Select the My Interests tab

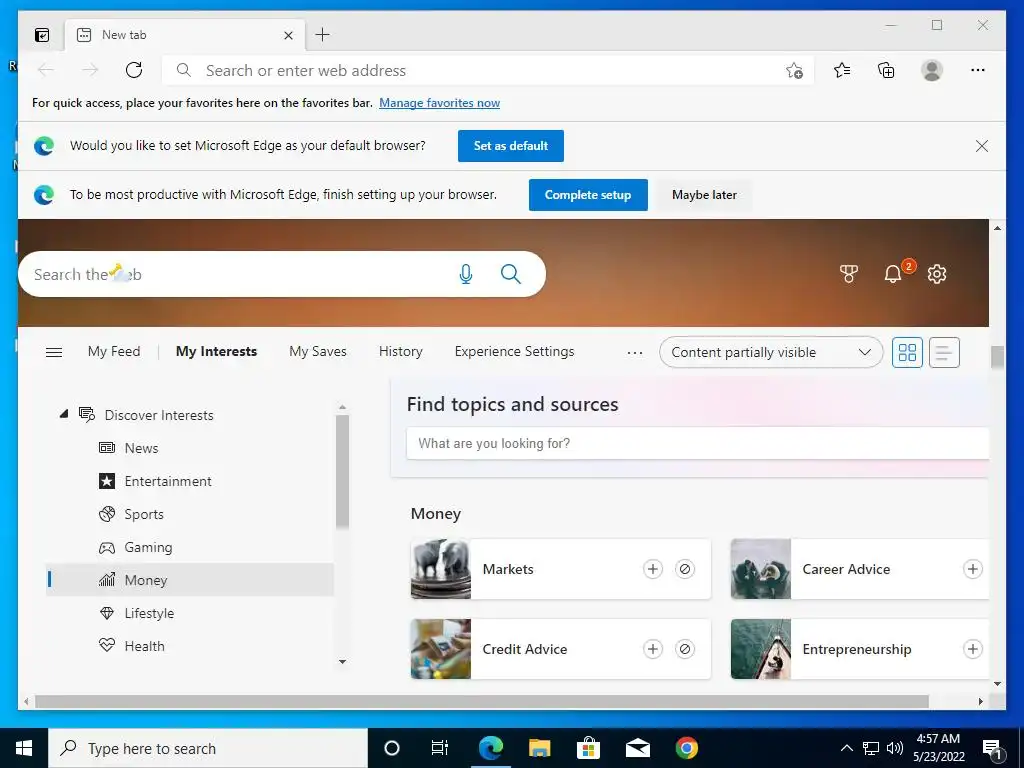216,351
